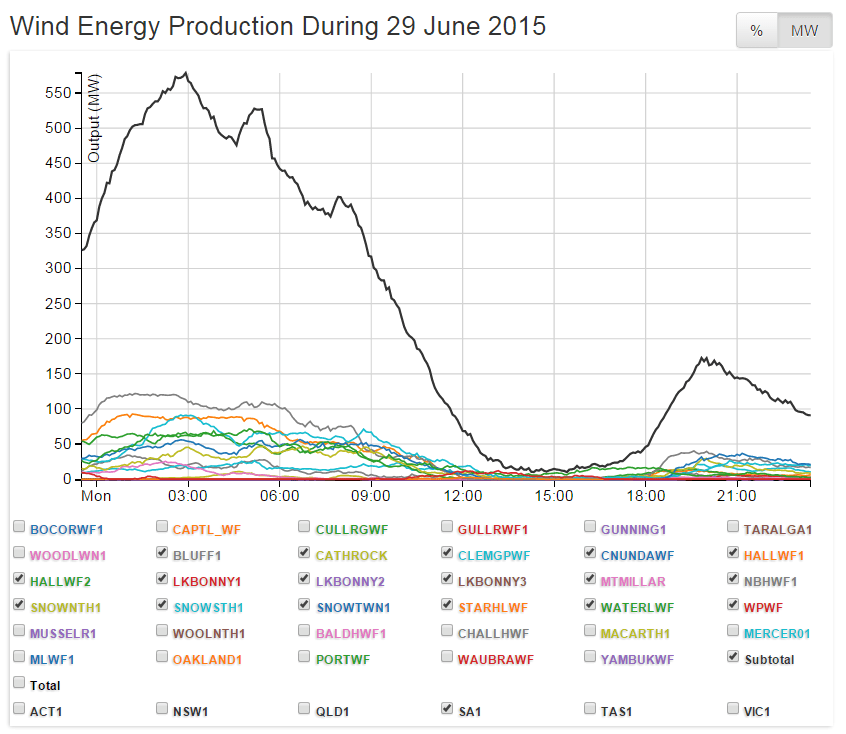The width and height of the screenshot is (846, 734).
Task: Disable the CATHROCK series checkbox
Action: click(x=305, y=553)
